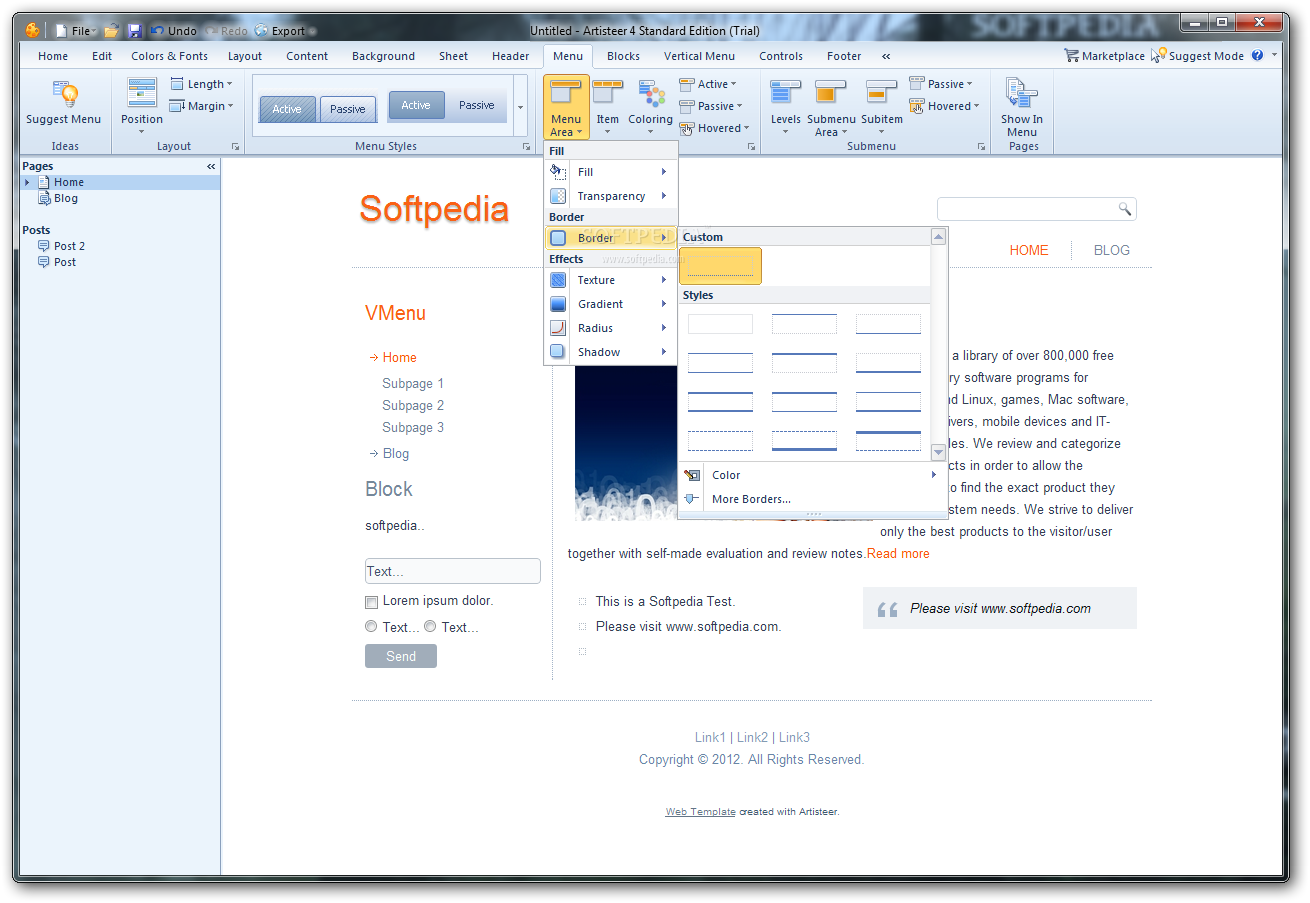
Task: Click the blue Help question mark icon
Action: (1257, 56)
